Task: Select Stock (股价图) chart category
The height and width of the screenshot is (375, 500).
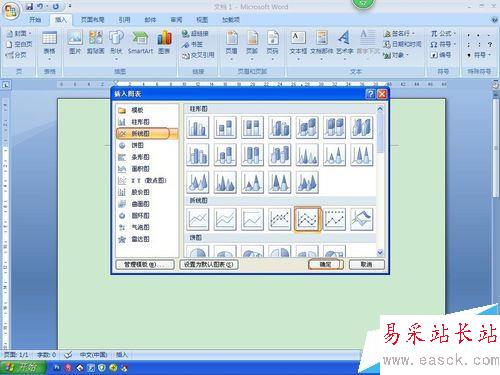Action: point(147,192)
